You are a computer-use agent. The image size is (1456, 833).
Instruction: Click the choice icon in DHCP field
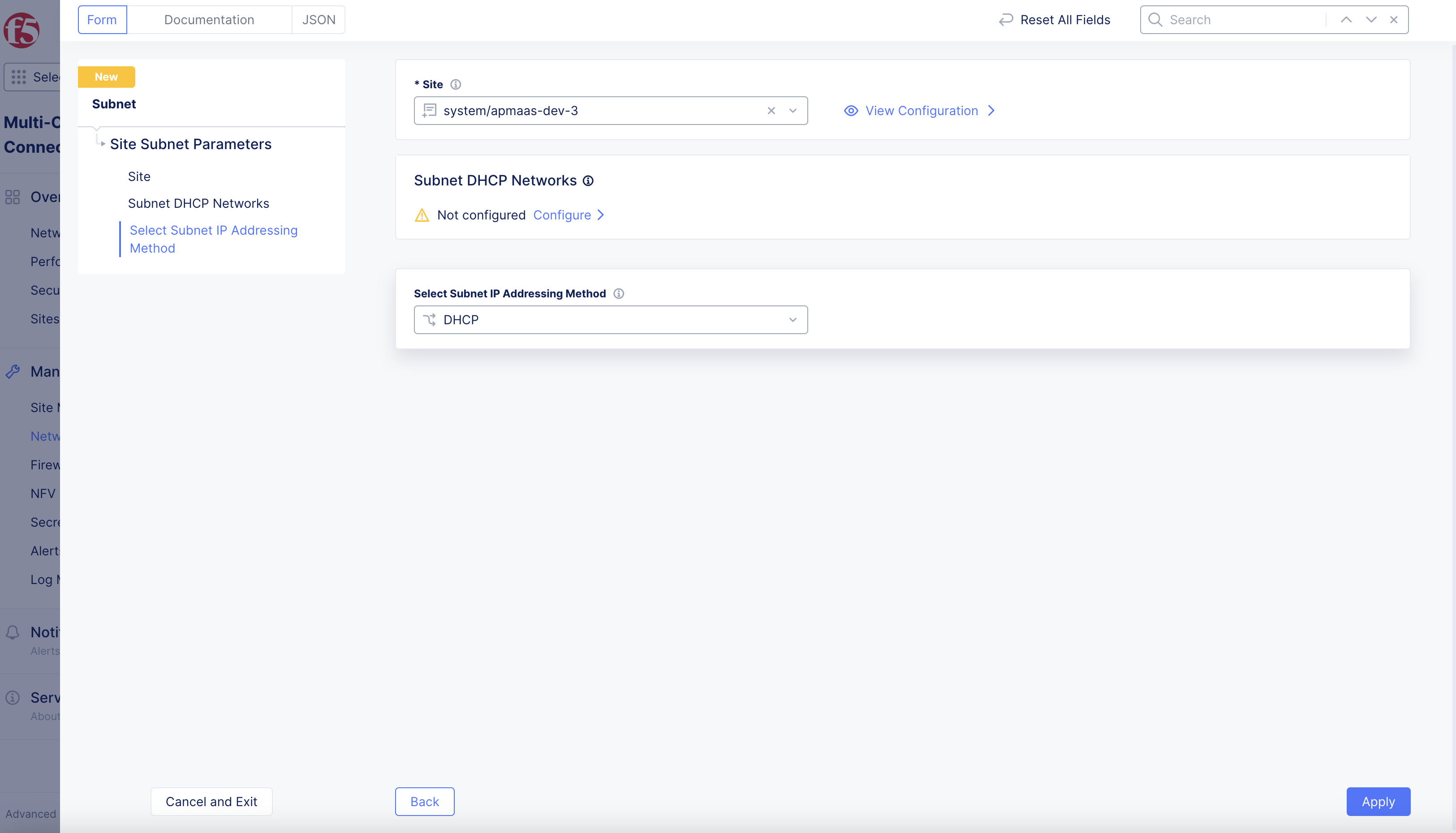(429, 320)
